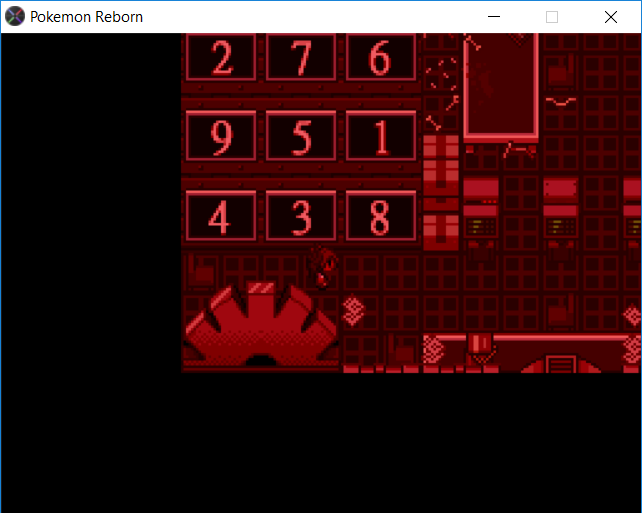Click the center number 5 tile
Image resolution: width=642 pixels, height=513 pixels.
pos(301,136)
